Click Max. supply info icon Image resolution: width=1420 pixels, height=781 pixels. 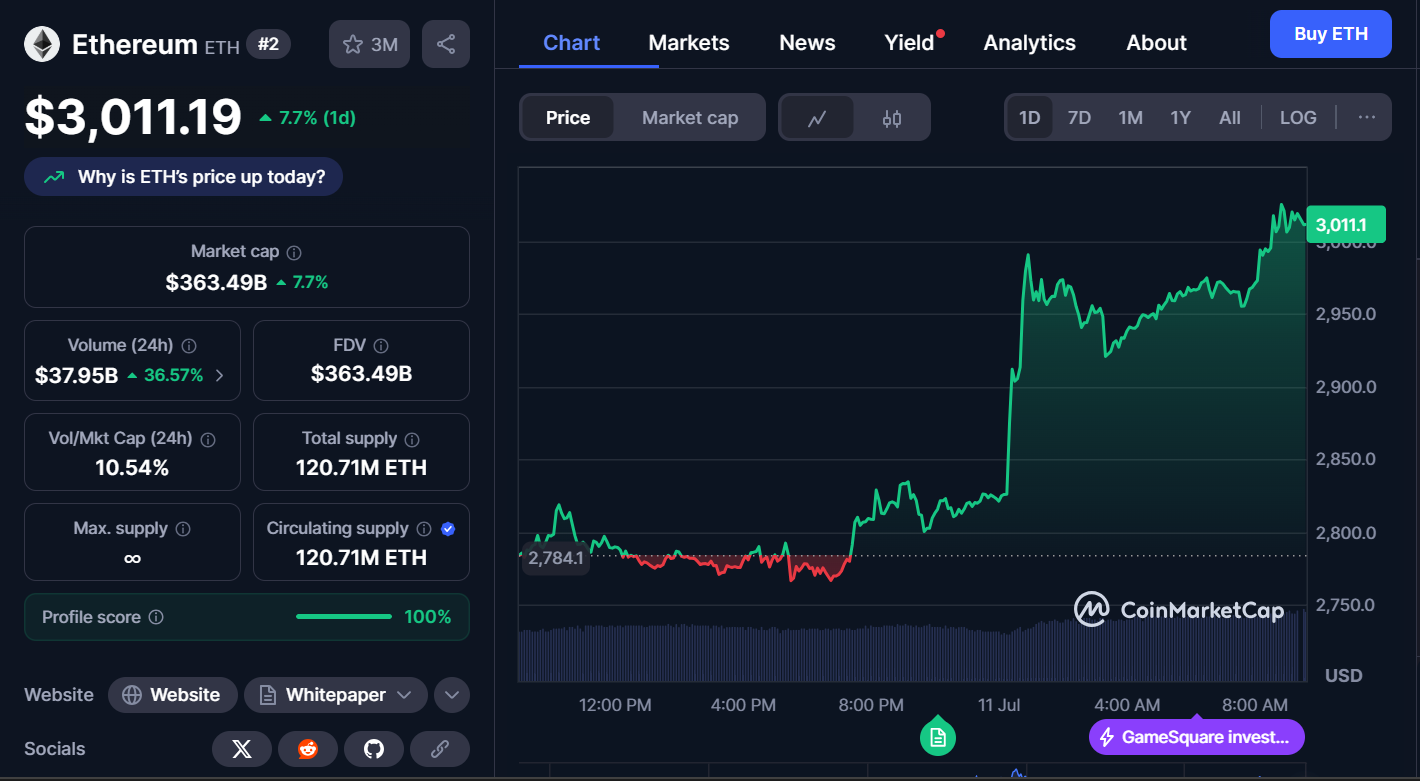(183, 529)
